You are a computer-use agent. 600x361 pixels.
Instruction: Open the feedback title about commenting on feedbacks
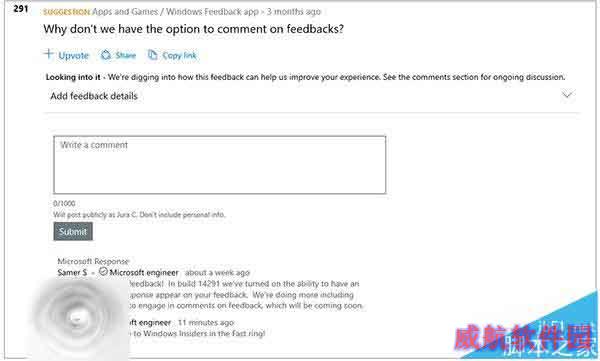[x=193, y=29]
